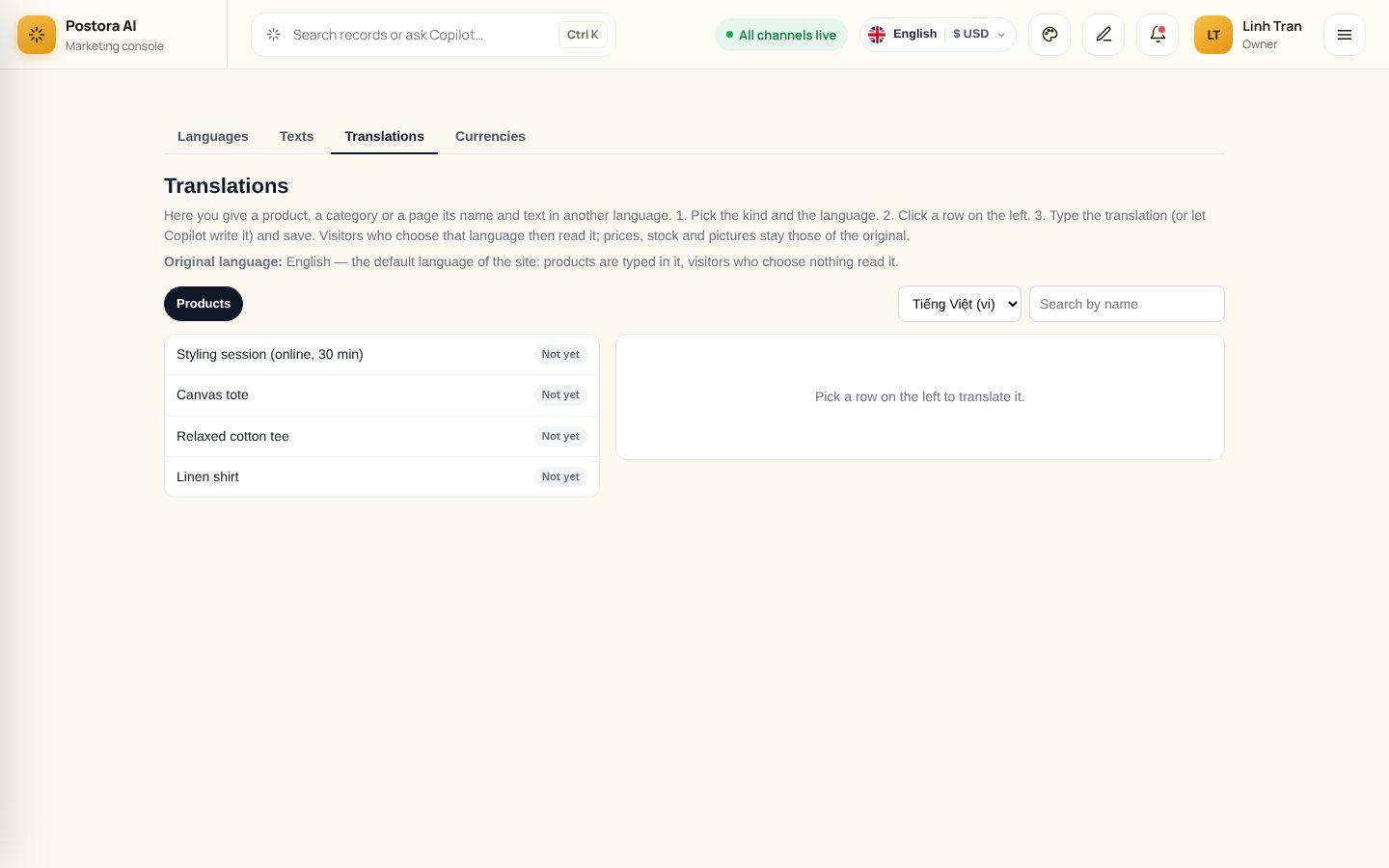Viewport: 1389px width, 868px height.
Task: Click the Postora AI sunburst logo
Action: point(37,35)
